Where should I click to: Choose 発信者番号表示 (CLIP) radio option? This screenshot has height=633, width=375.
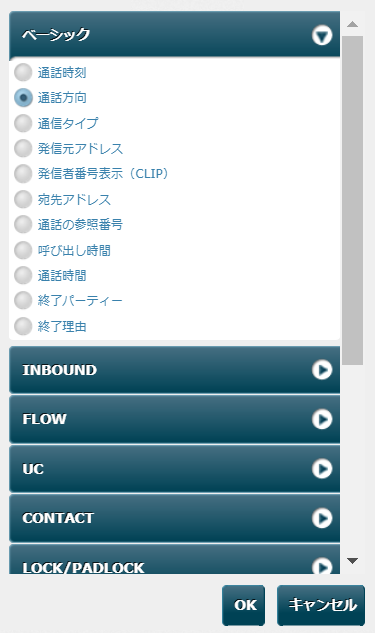click(x=23, y=174)
